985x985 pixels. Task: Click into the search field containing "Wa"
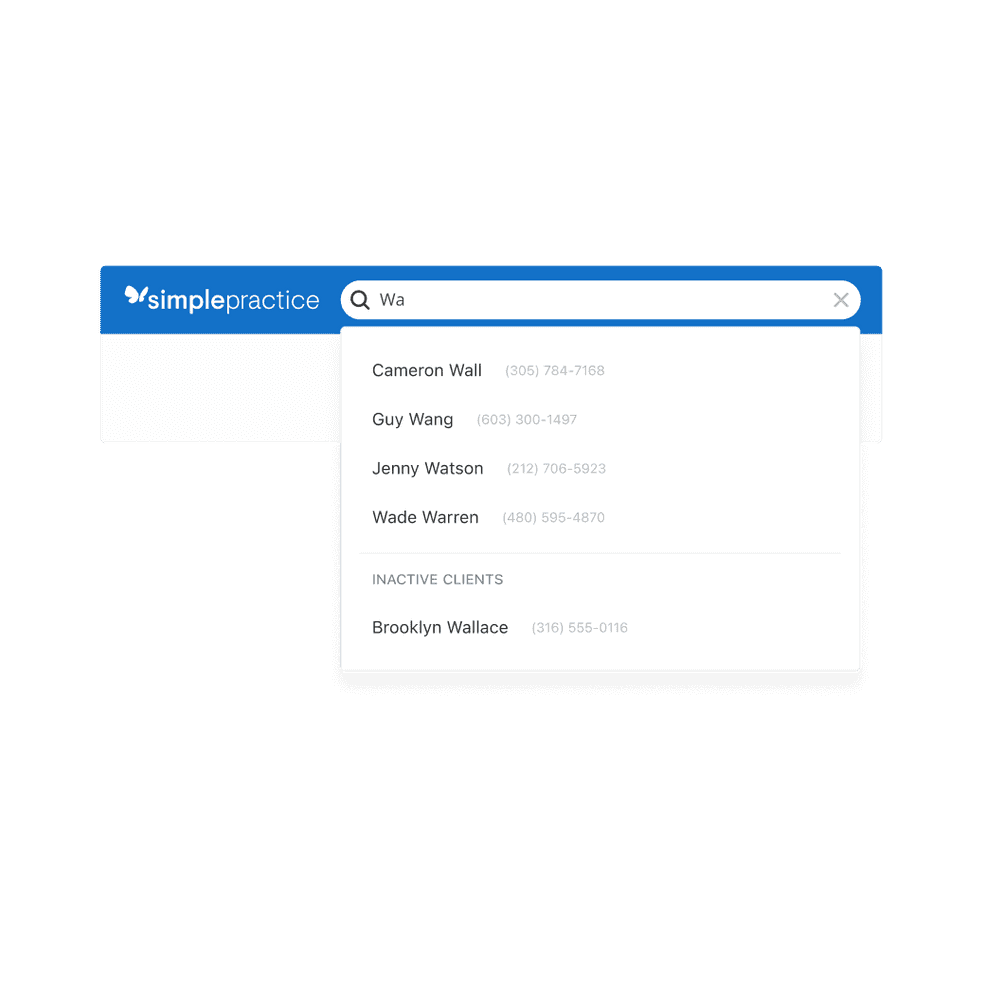[600, 300]
